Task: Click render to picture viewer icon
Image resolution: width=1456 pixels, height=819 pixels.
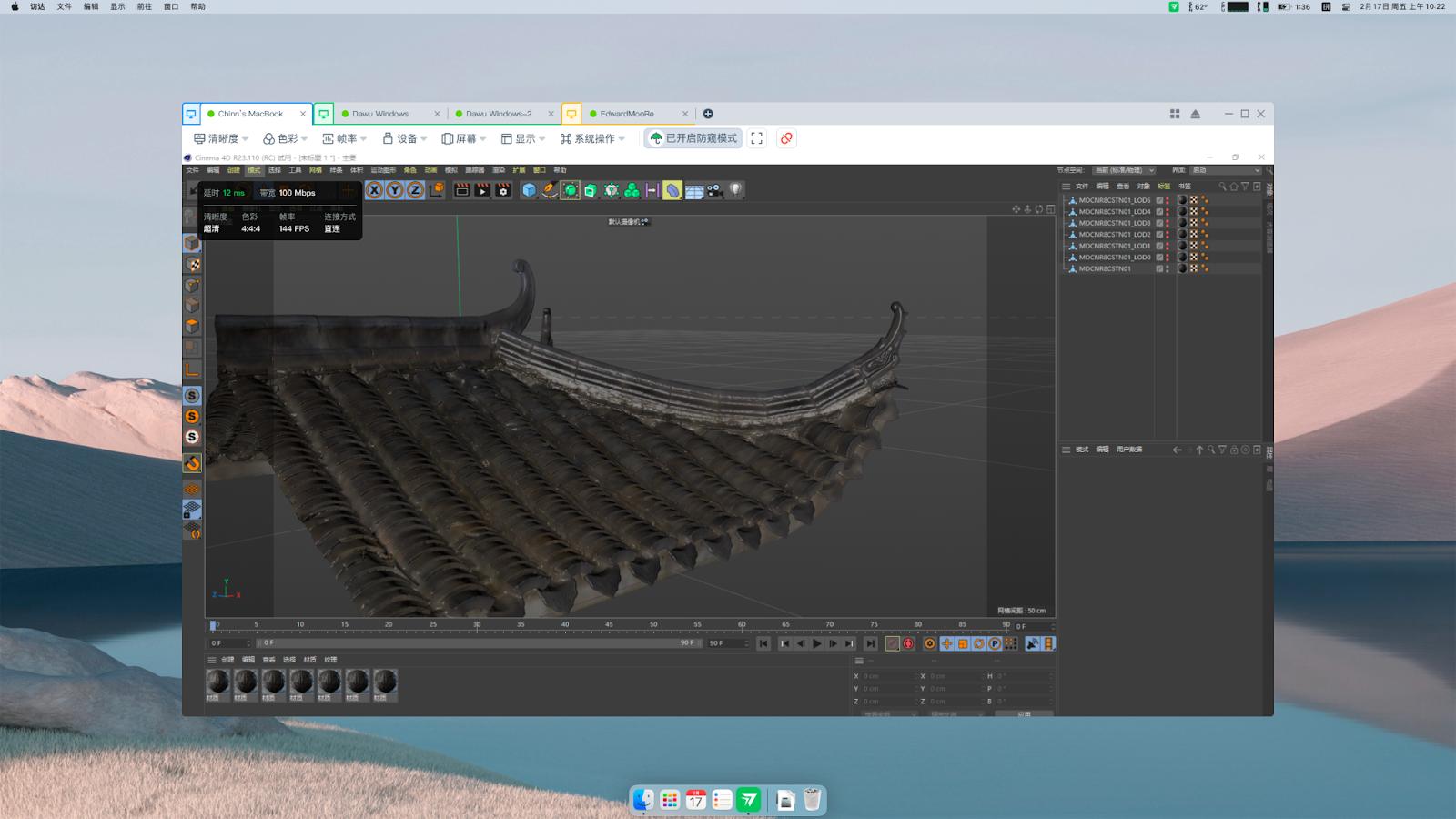Action: (482, 190)
